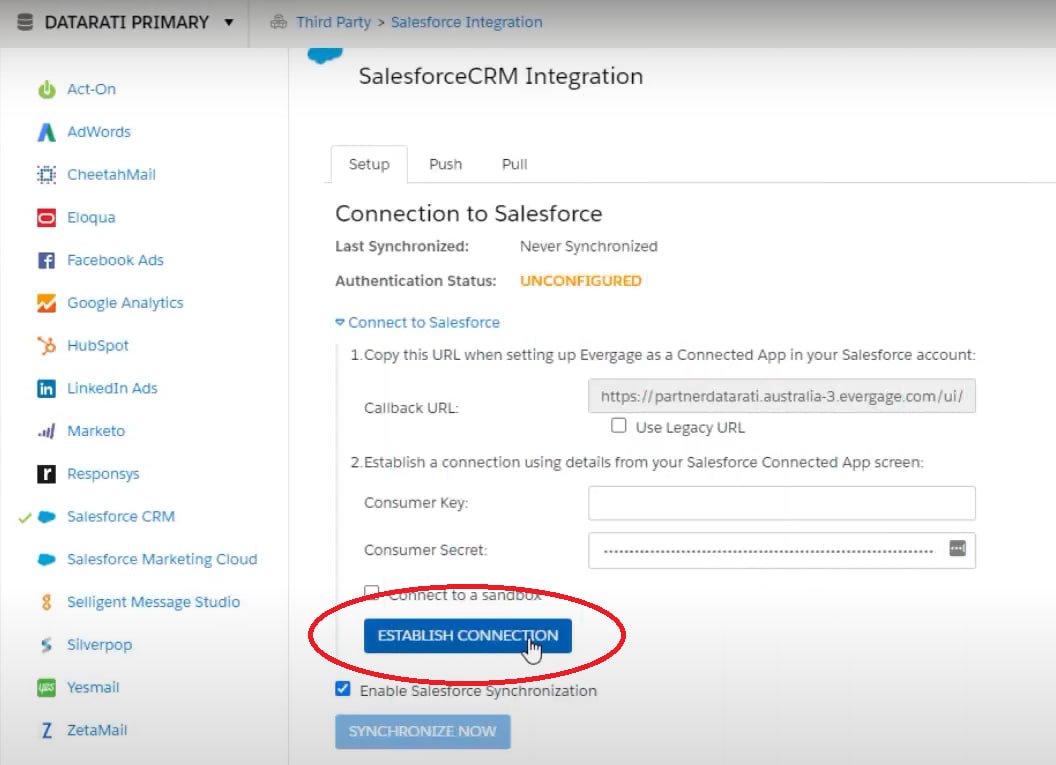Click the Facebook Ads logo icon
This screenshot has height=765, width=1056.
pos(46,260)
